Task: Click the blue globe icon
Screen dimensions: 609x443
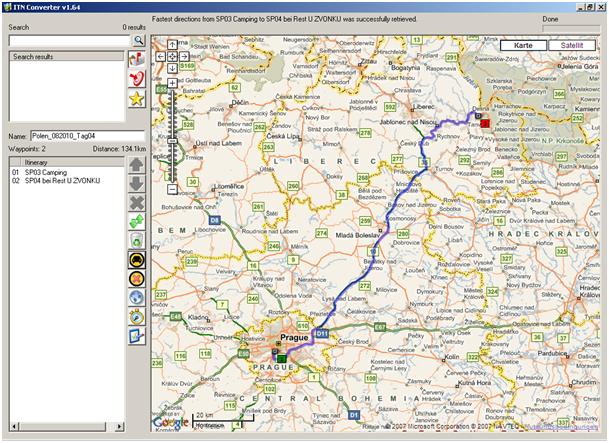Action: tap(137, 298)
